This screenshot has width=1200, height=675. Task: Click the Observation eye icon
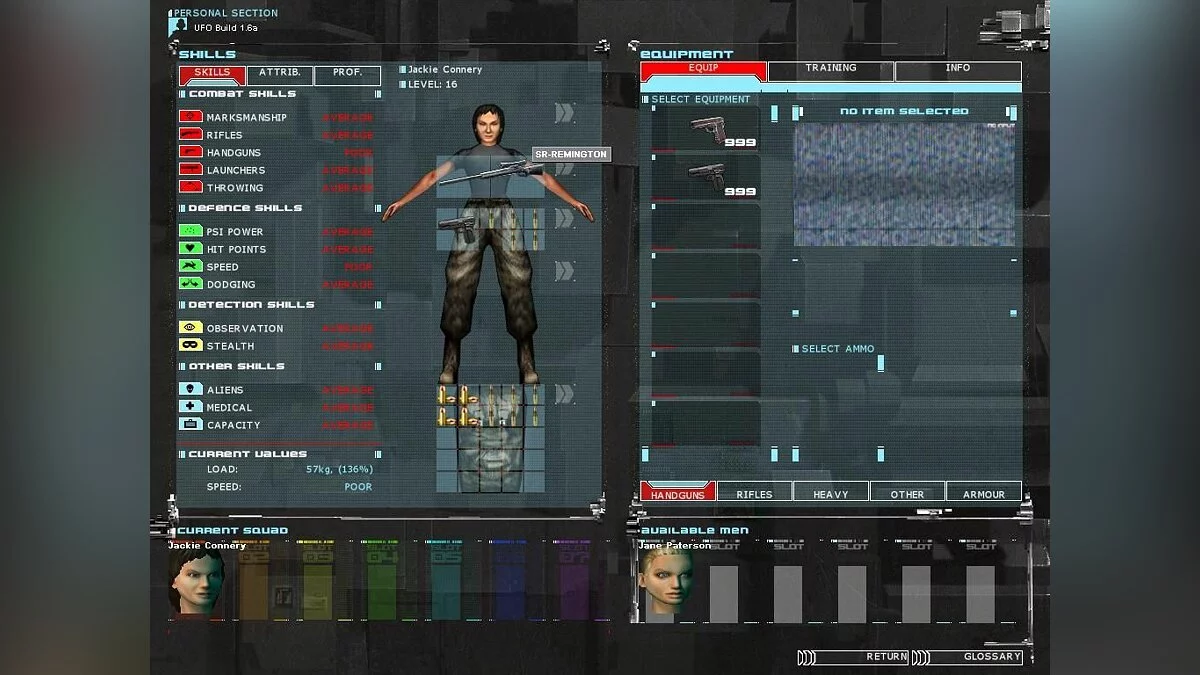(190, 328)
